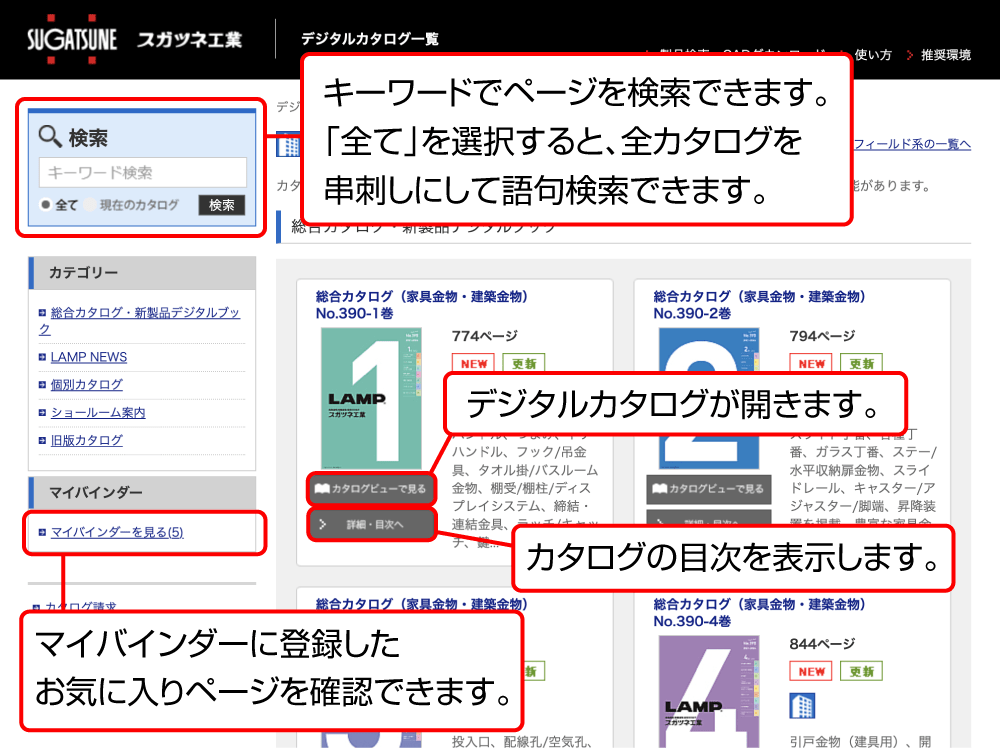1000x748 pixels.
Task: Open フィールド系の一覧へ link
Action: (913, 144)
